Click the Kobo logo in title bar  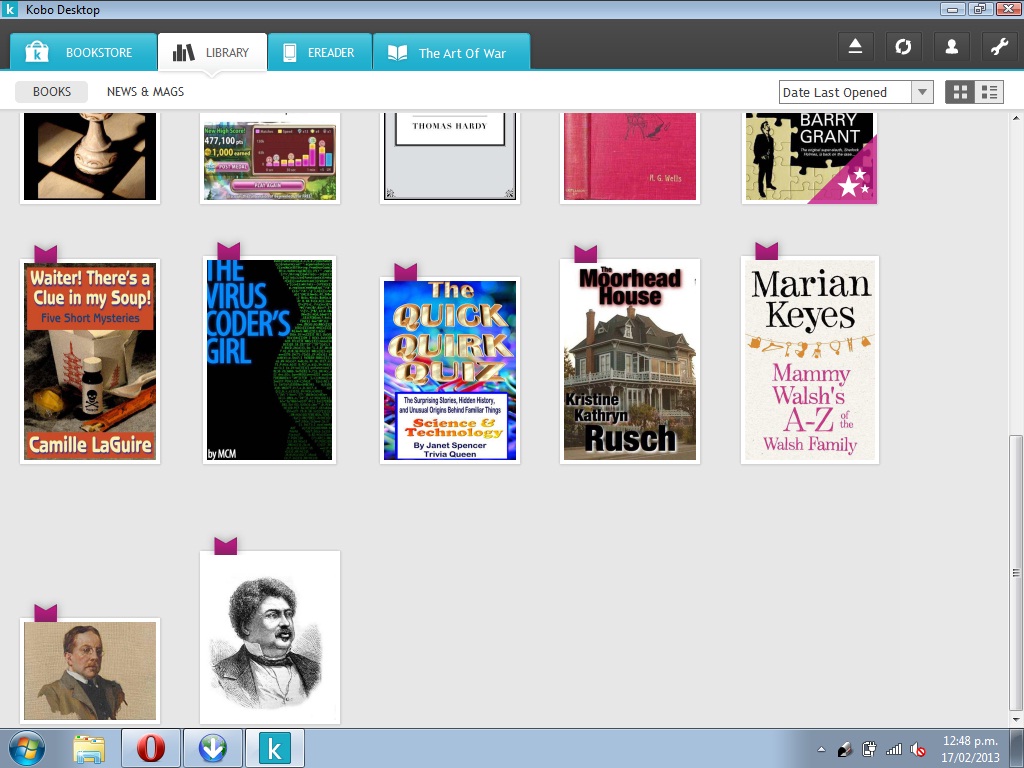[x=10, y=9]
